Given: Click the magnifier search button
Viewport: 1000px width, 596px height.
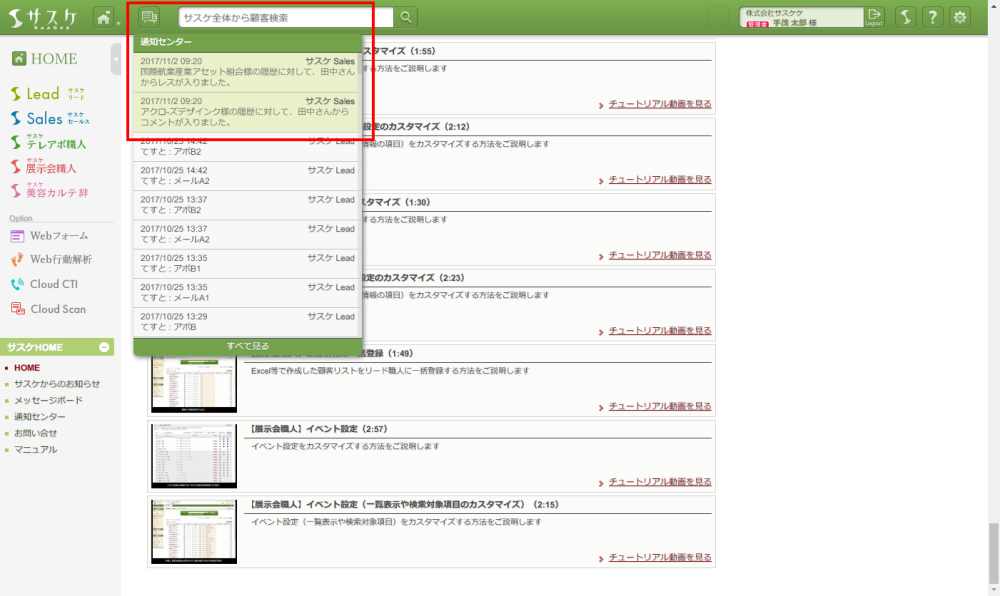Looking at the screenshot, I should (x=406, y=17).
